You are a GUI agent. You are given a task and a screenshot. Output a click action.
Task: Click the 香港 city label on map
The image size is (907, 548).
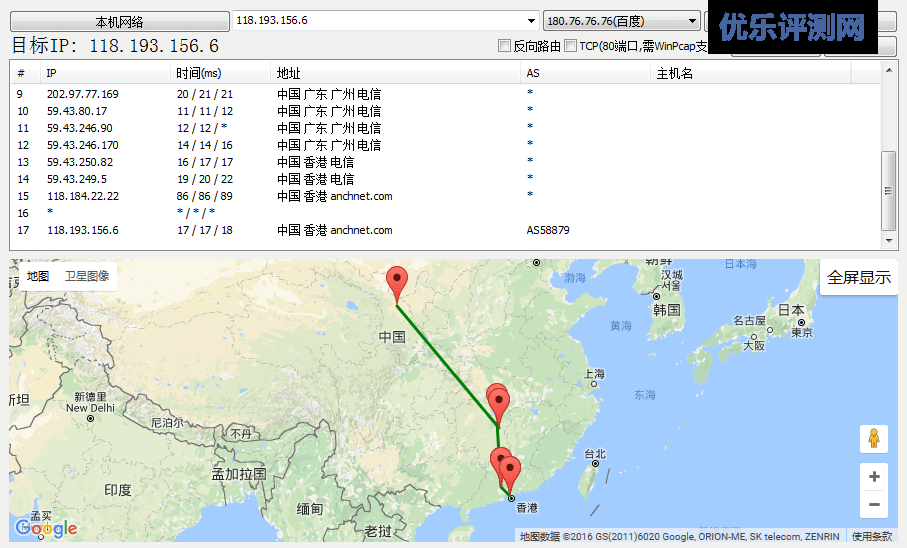click(x=527, y=508)
